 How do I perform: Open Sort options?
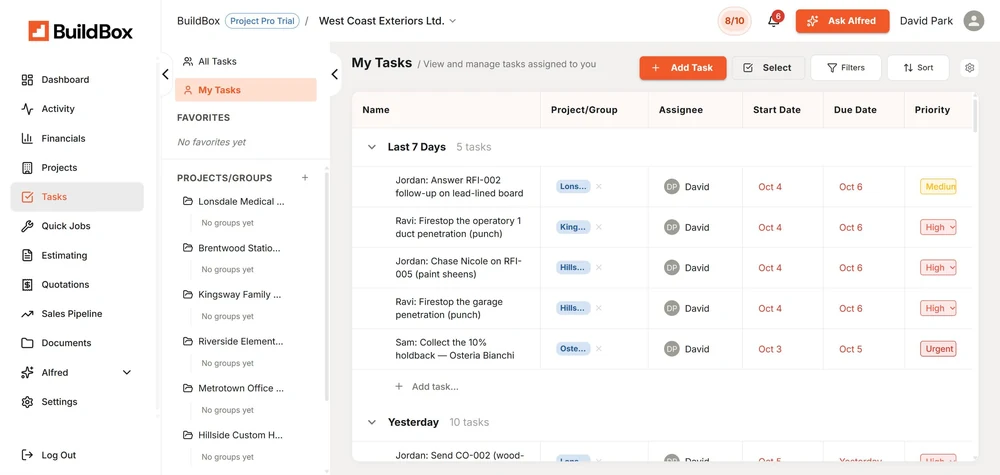click(918, 68)
